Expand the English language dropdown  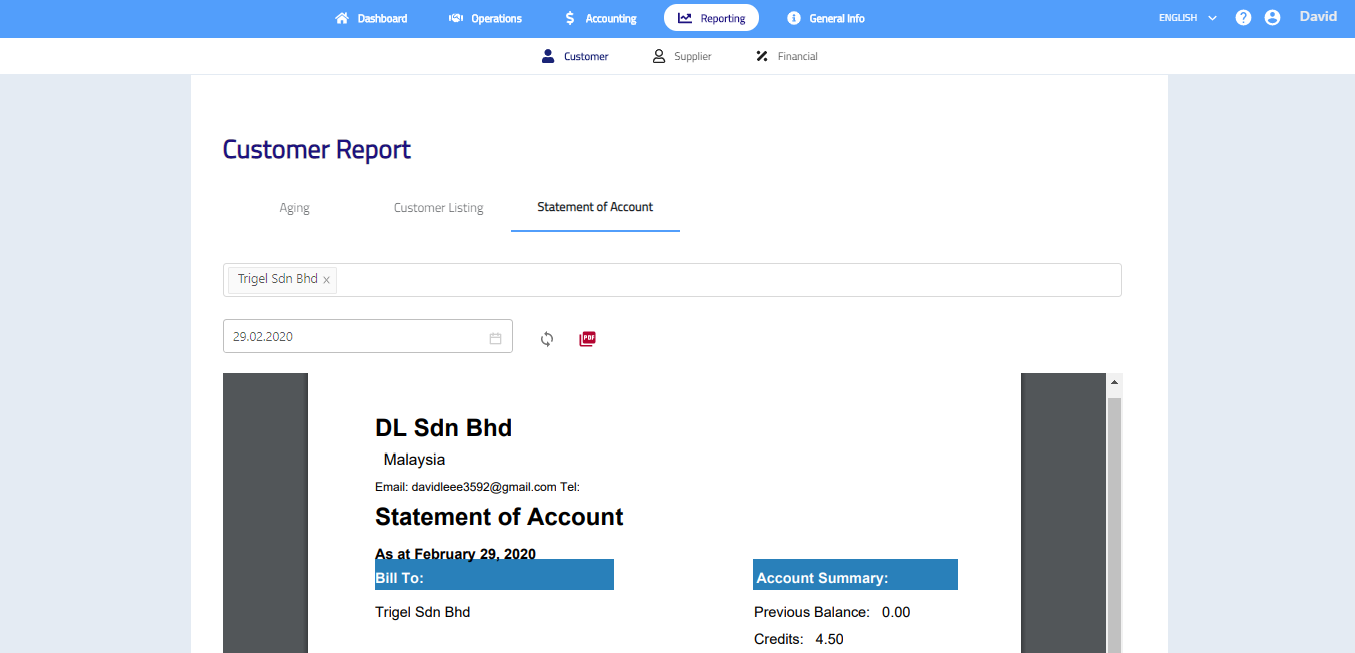tap(1187, 18)
